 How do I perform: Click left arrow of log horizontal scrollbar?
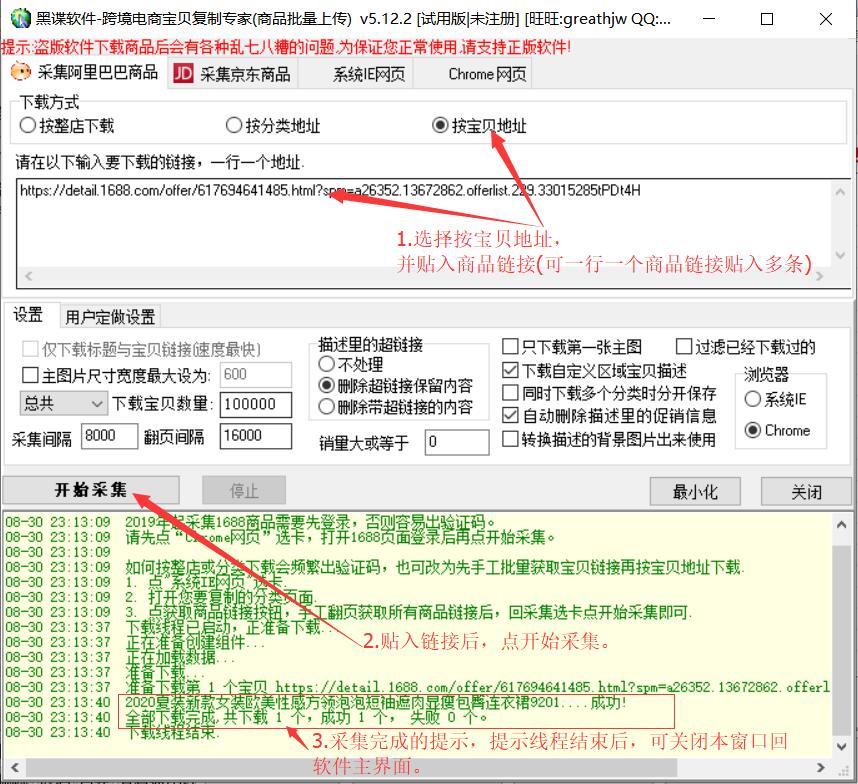(15, 767)
